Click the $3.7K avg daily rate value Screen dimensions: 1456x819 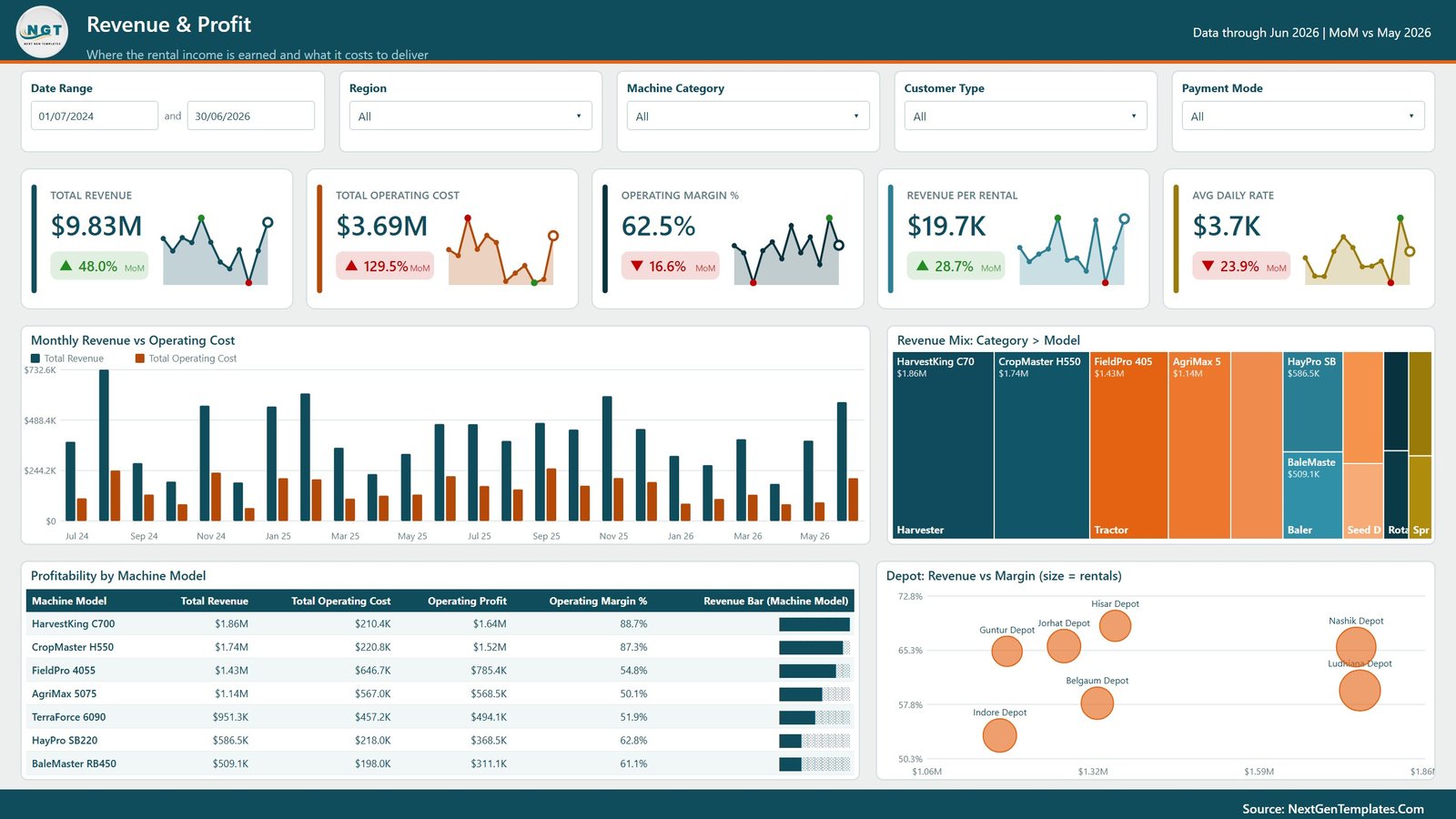pos(1227,226)
